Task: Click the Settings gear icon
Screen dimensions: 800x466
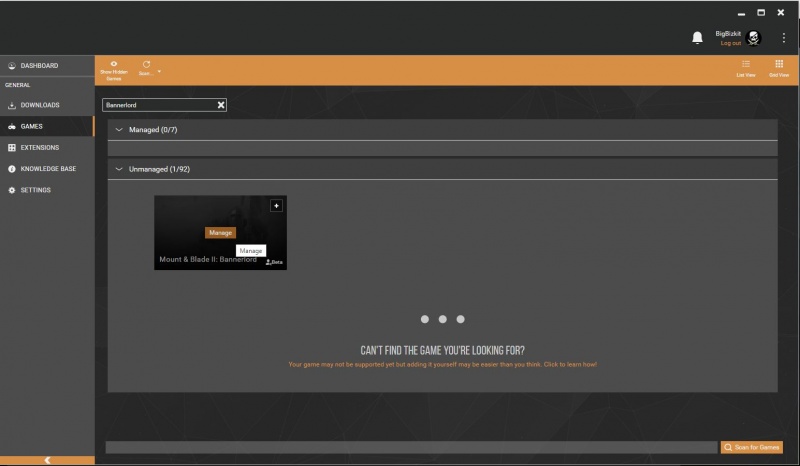Action: (x=12, y=190)
